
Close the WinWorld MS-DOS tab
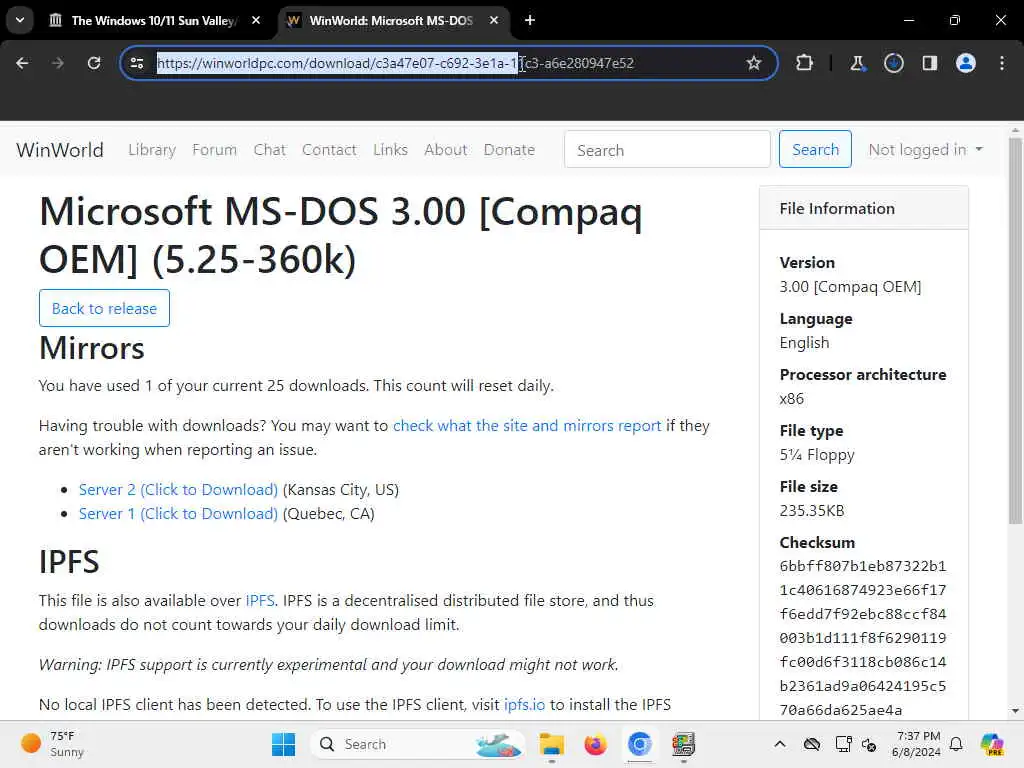pyautogui.click(x=494, y=20)
